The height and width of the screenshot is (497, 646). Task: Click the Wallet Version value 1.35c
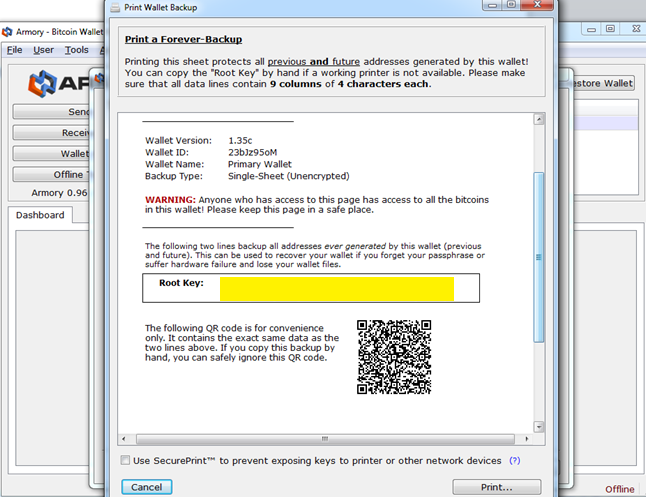pos(240,141)
